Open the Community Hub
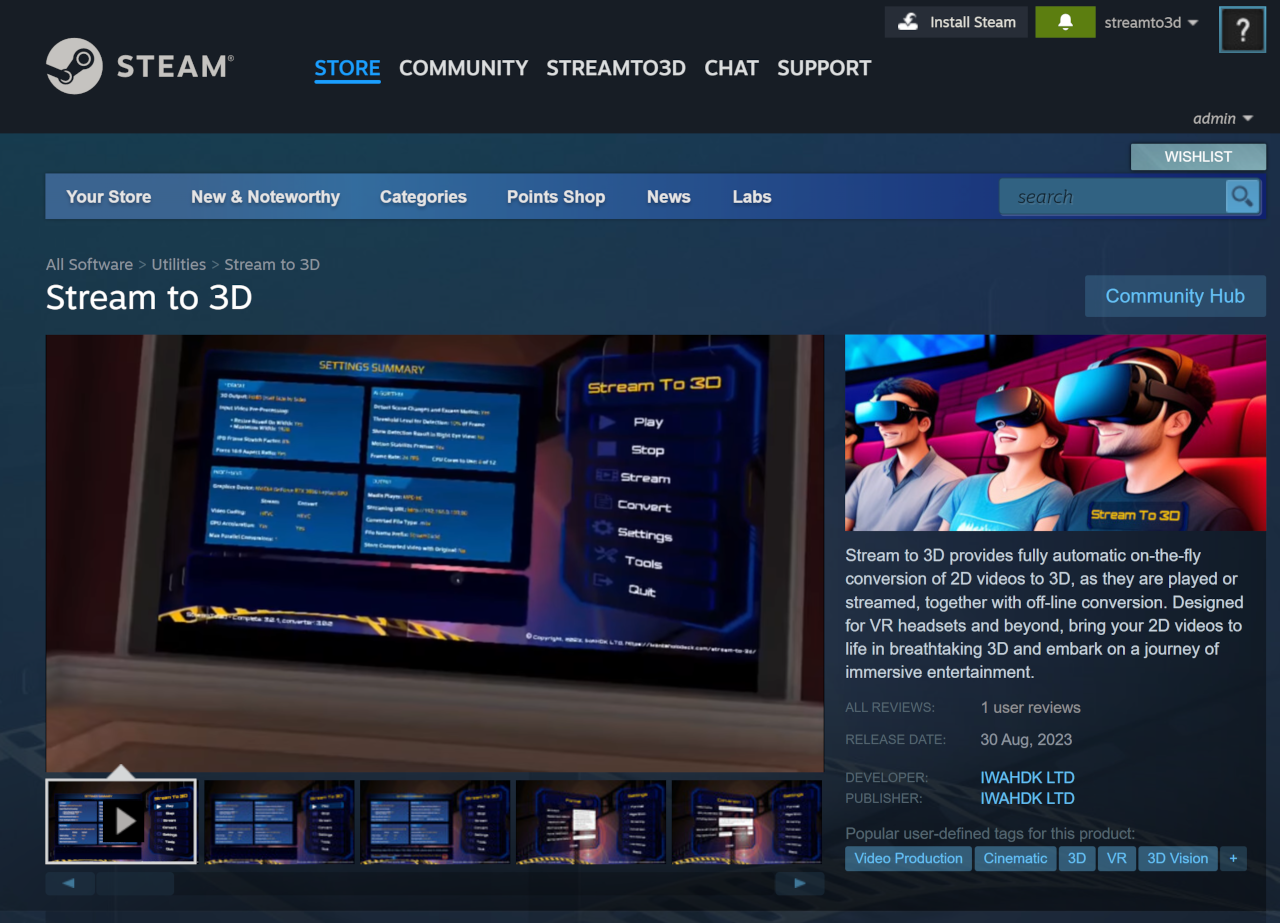Viewport: 1280px width, 923px height. coord(1175,296)
